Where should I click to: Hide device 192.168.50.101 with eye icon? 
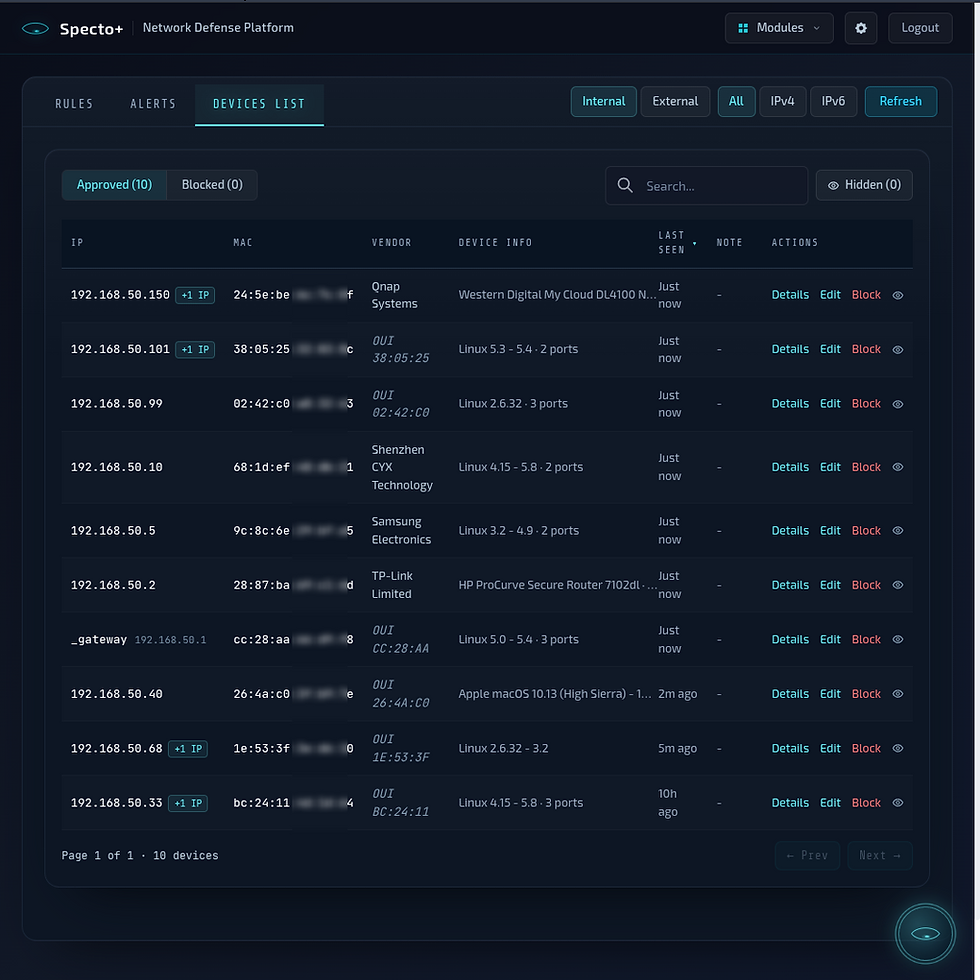(898, 349)
